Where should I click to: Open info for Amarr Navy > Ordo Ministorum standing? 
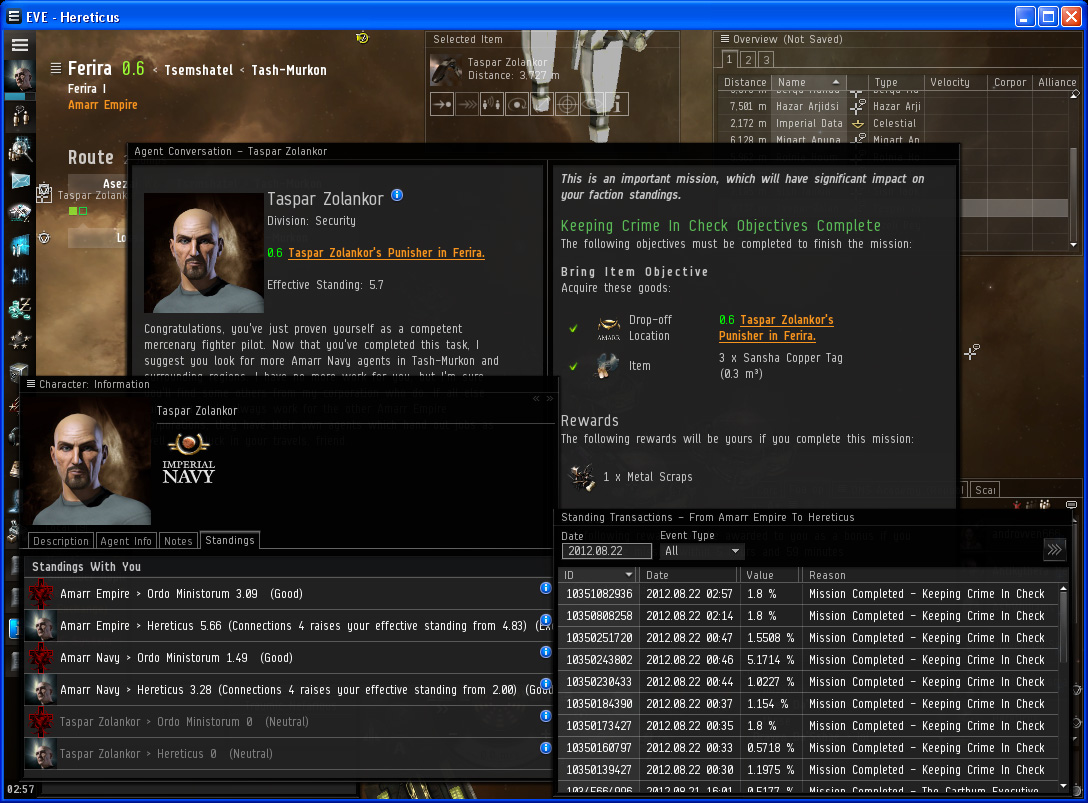(545, 652)
